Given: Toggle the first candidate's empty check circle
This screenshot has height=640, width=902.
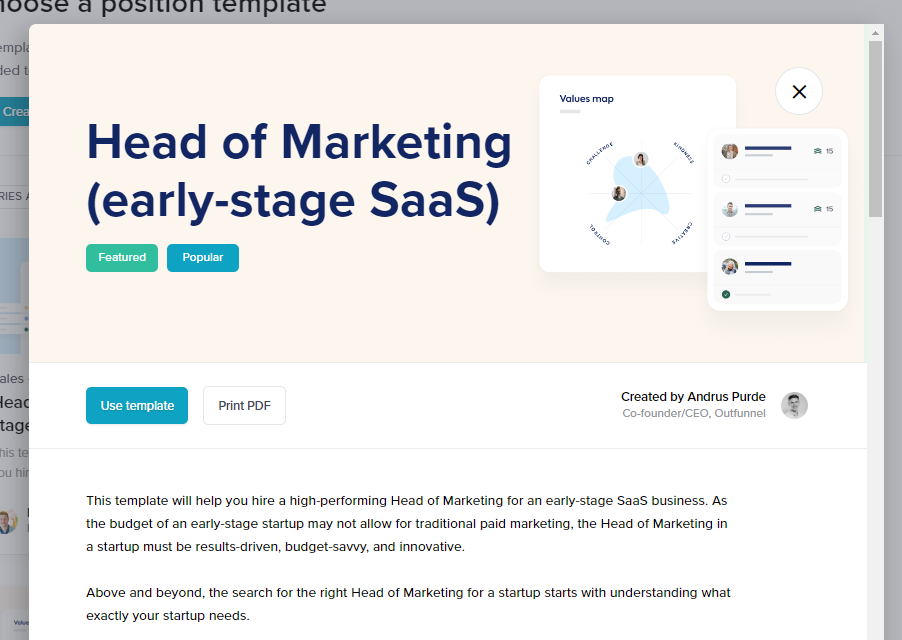Looking at the screenshot, I should tap(726, 179).
